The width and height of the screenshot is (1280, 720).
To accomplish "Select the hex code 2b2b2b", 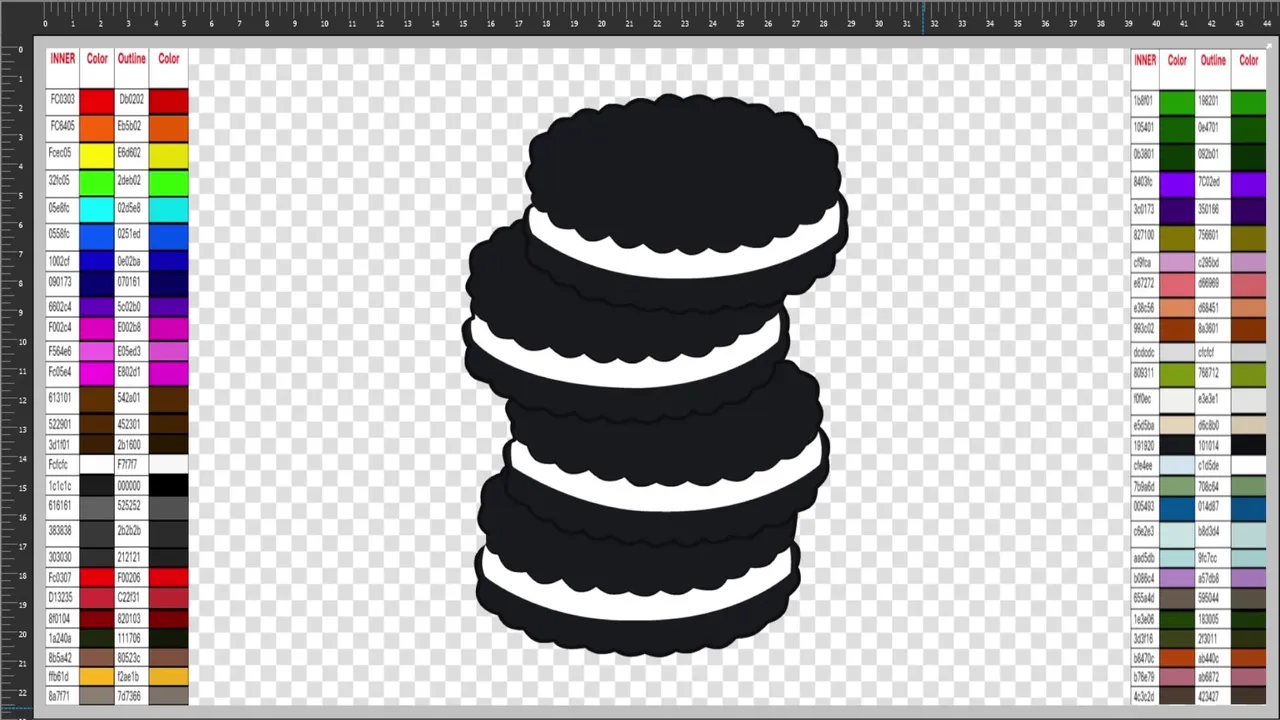I will coord(129,530).
